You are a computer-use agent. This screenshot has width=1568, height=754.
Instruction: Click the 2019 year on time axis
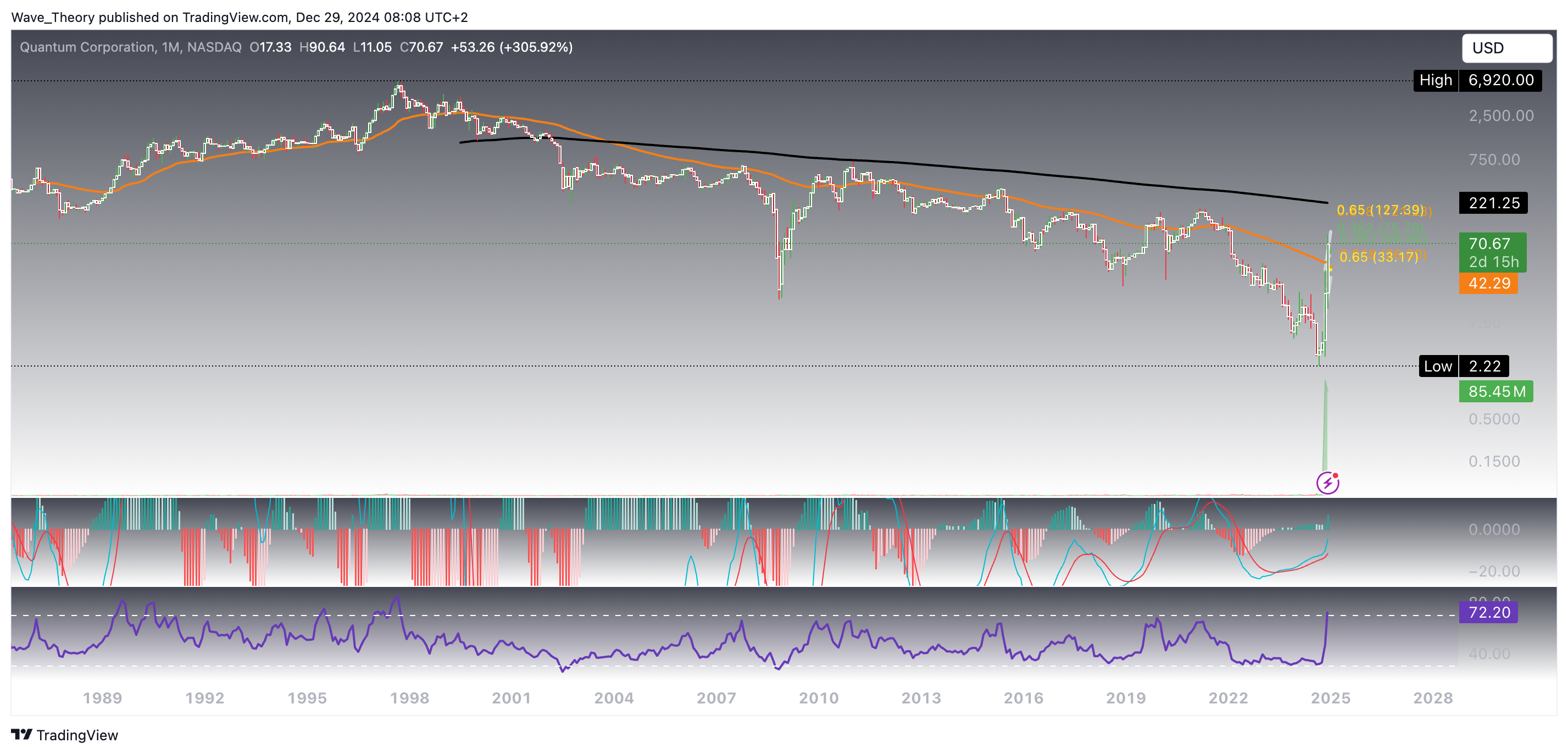point(1126,698)
